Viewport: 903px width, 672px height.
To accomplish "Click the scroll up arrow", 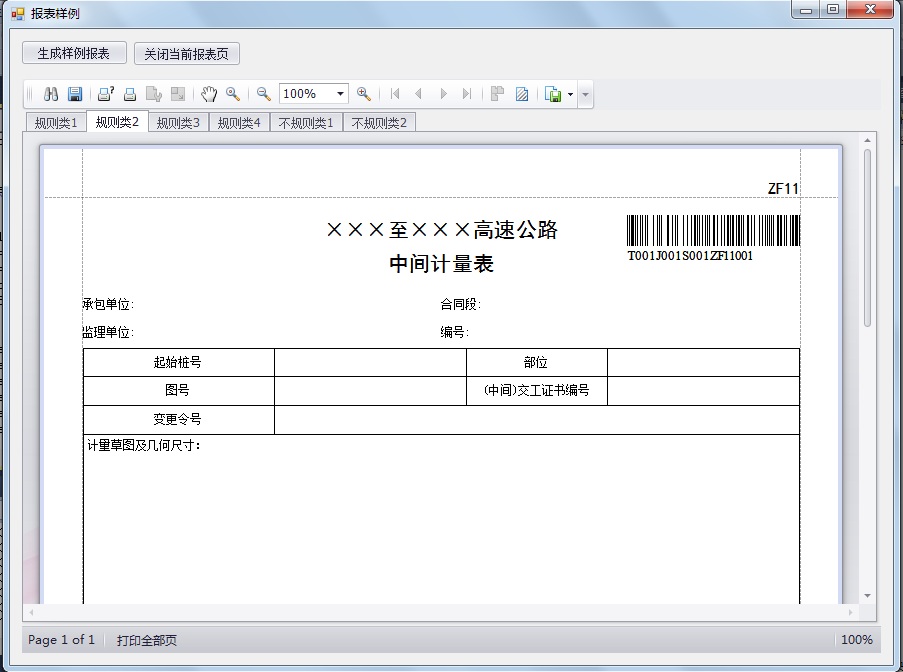I will coord(867,141).
